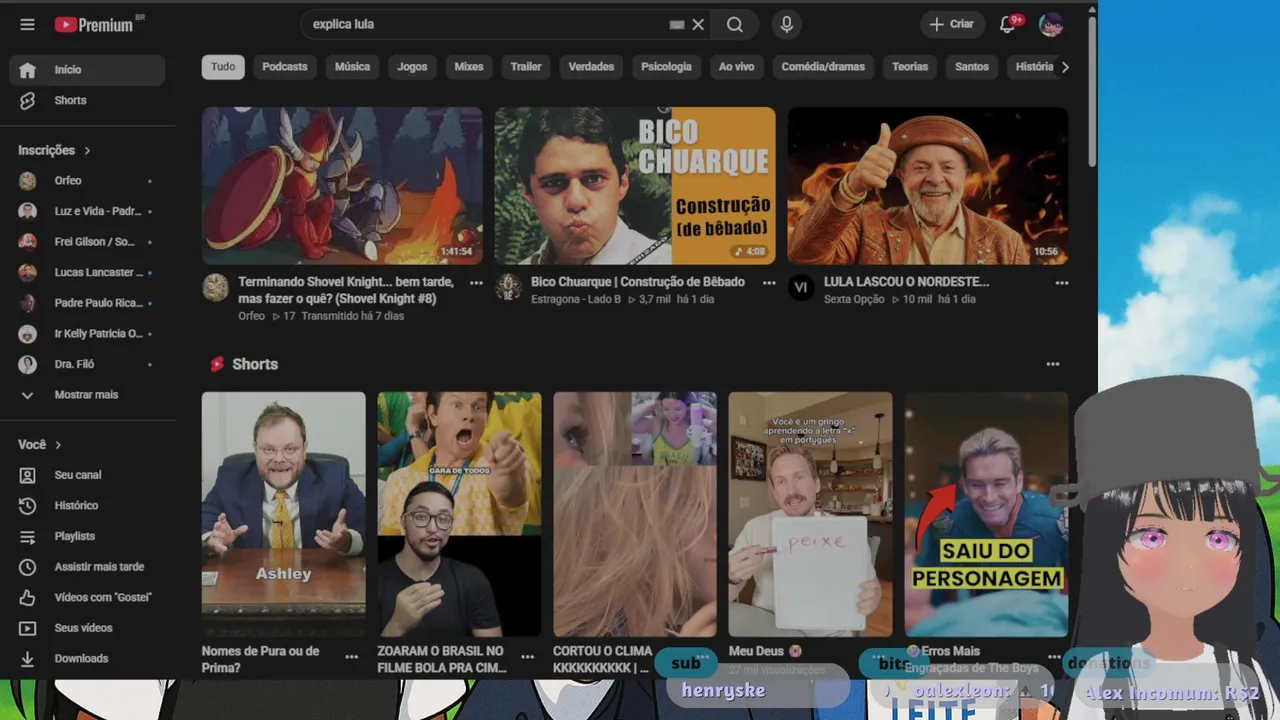Click Estragona channel avatar under video

click(x=508, y=288)
